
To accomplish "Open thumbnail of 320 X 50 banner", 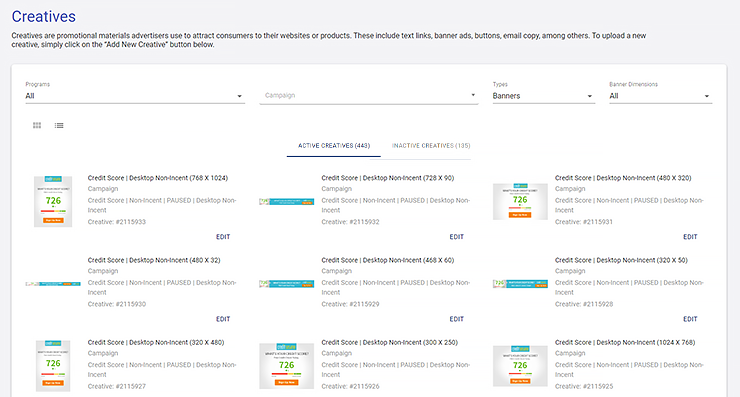I will coord(520,284).
